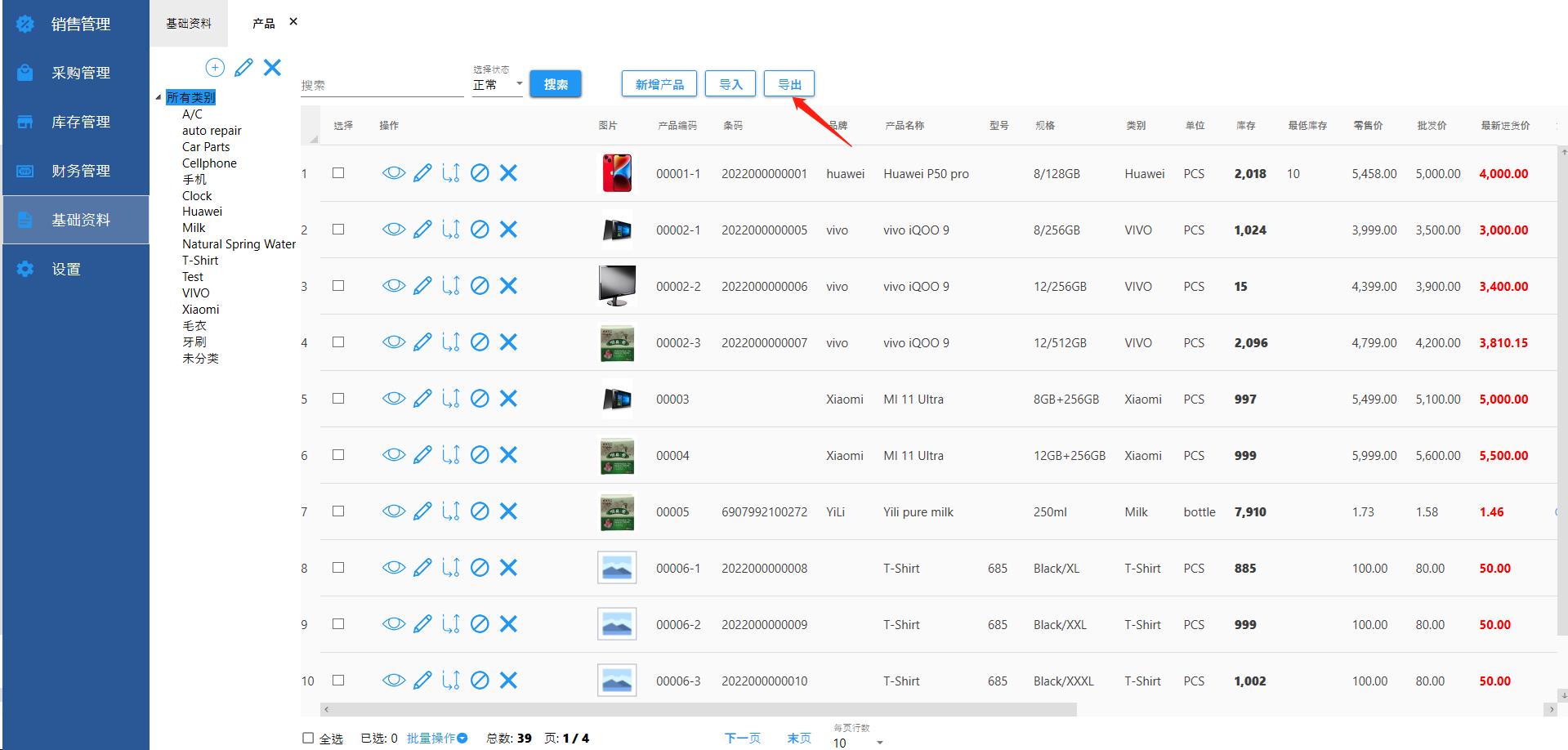Switch to the 基础资料 tab
This screenshot has width=1568, height=750.
pos(189,24)
